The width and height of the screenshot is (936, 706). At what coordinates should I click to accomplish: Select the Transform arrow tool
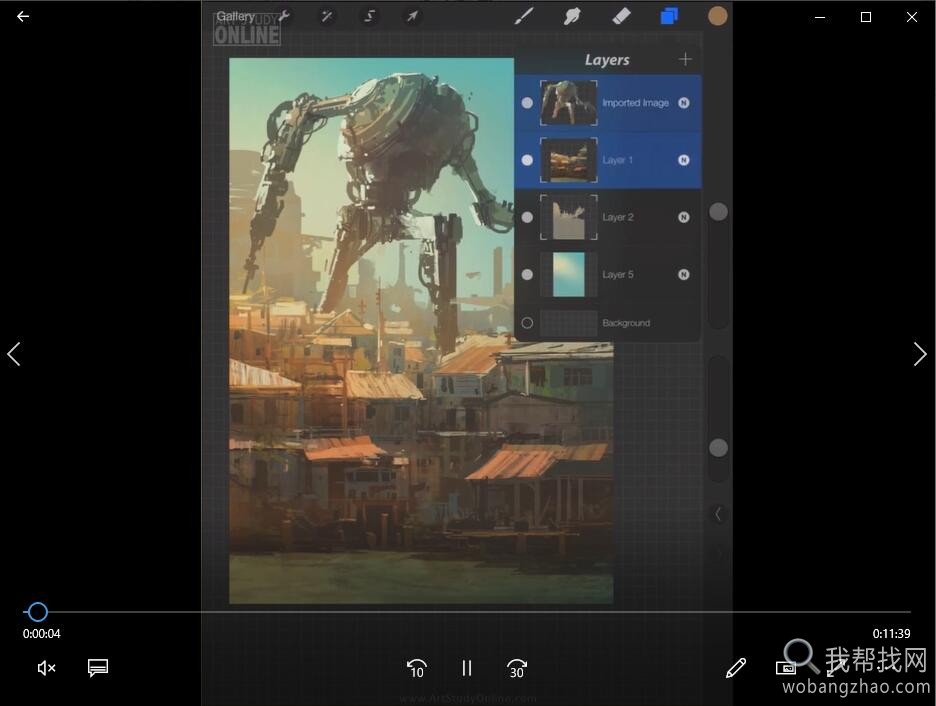tap(412, 16)
